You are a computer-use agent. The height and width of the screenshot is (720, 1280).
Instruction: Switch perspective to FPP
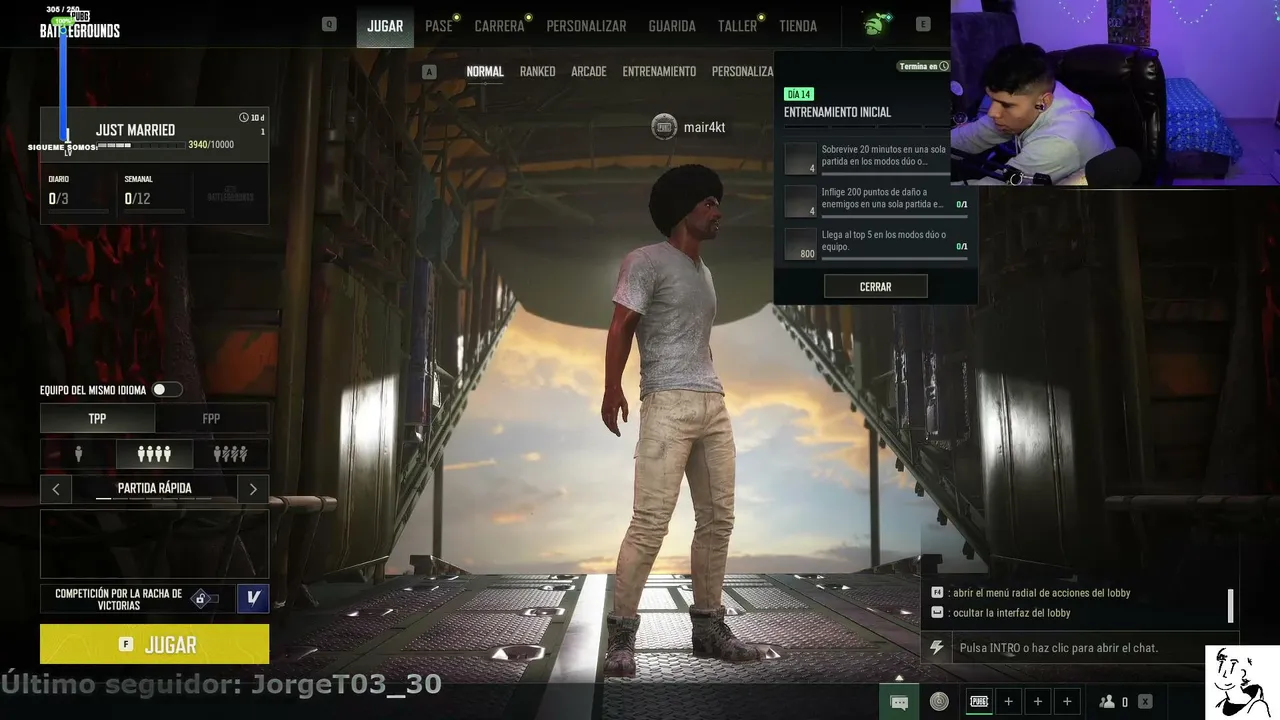click(211, 419)
